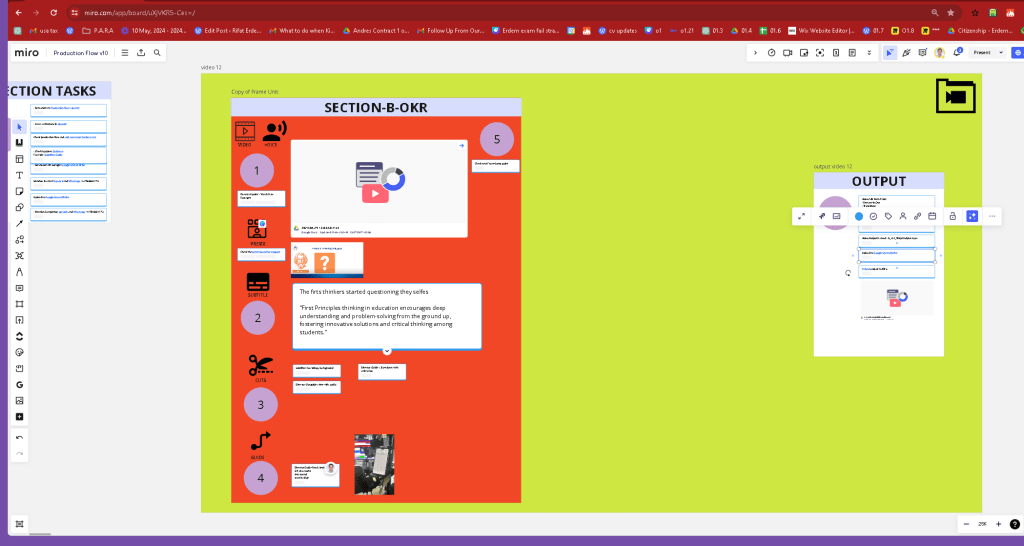Open more apps plus button in toolbar

(x=20, y=417)
